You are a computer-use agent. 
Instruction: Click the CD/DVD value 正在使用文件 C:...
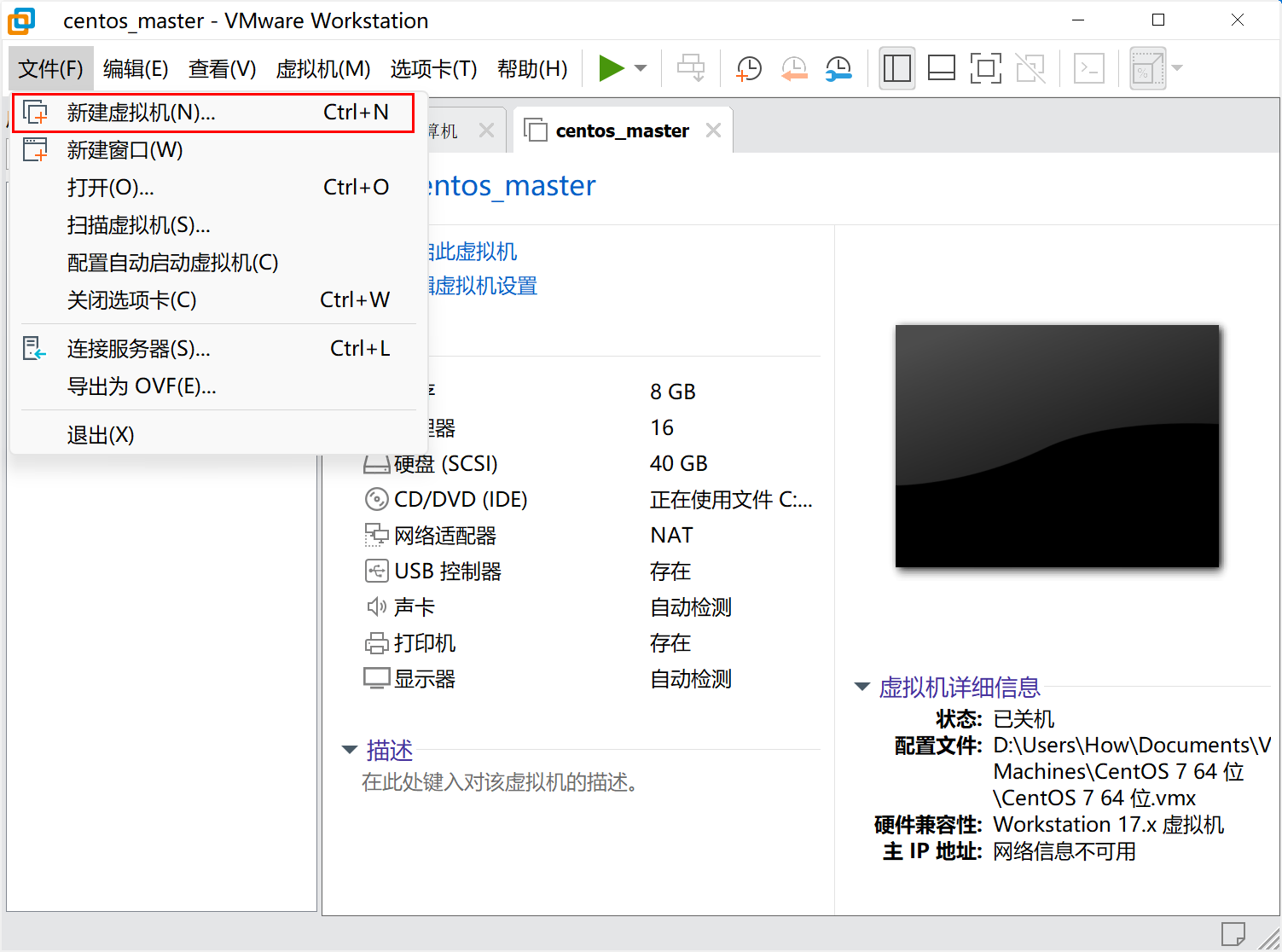click(731, 499)
